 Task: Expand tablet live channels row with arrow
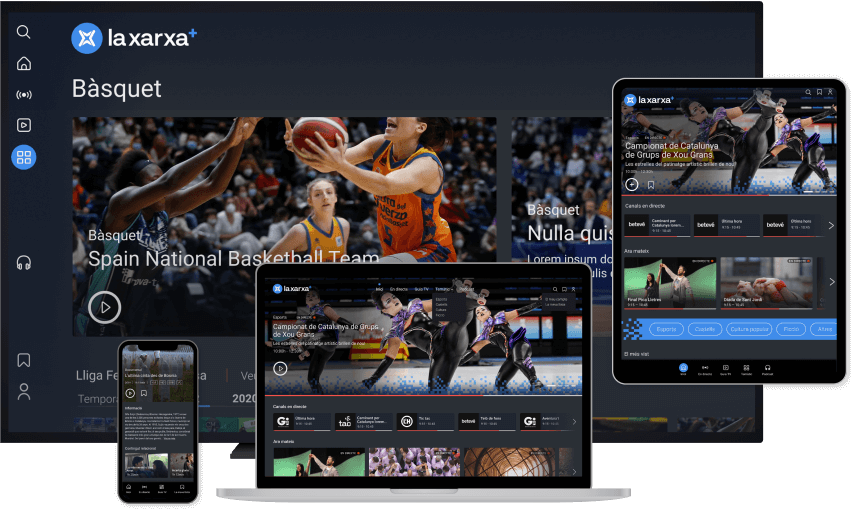pos(830,226)
